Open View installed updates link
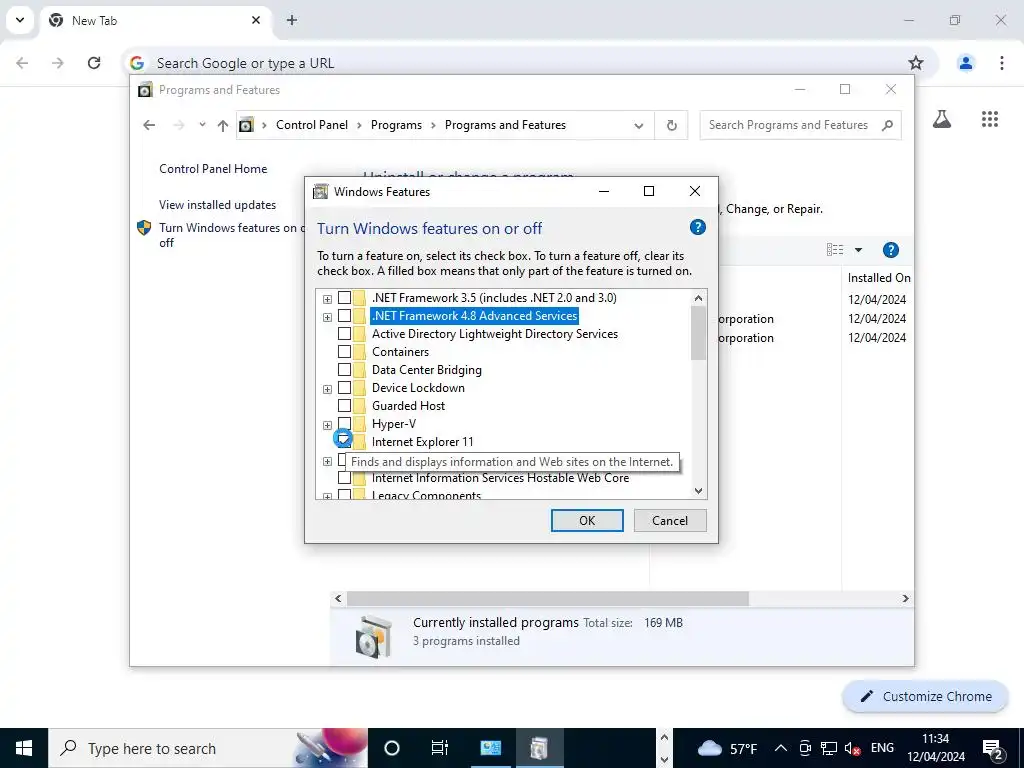Screen dimensions: 1024x768 pyautogui.click(x=217, y=204)
